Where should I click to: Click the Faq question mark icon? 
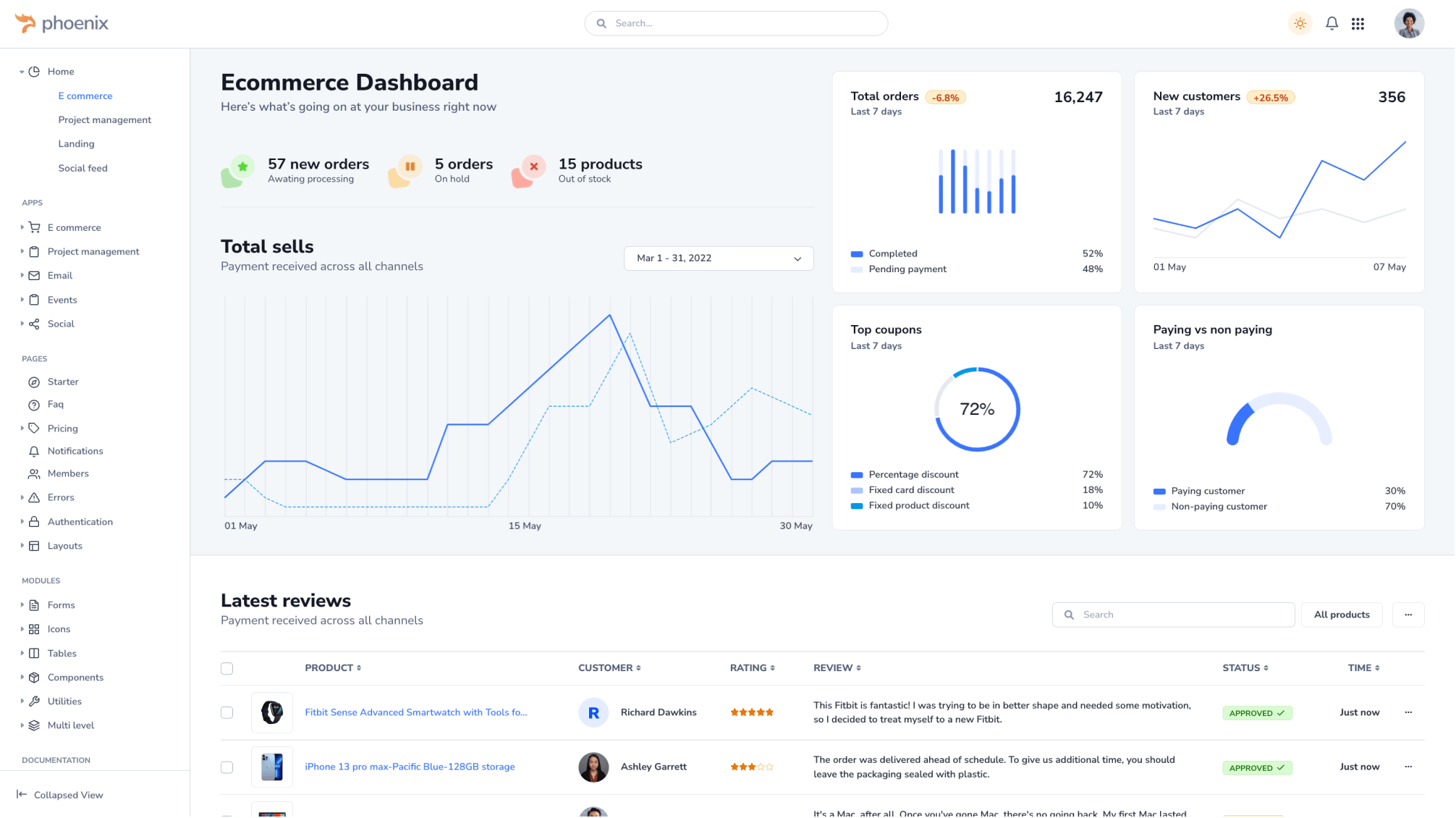click(34, 405)
